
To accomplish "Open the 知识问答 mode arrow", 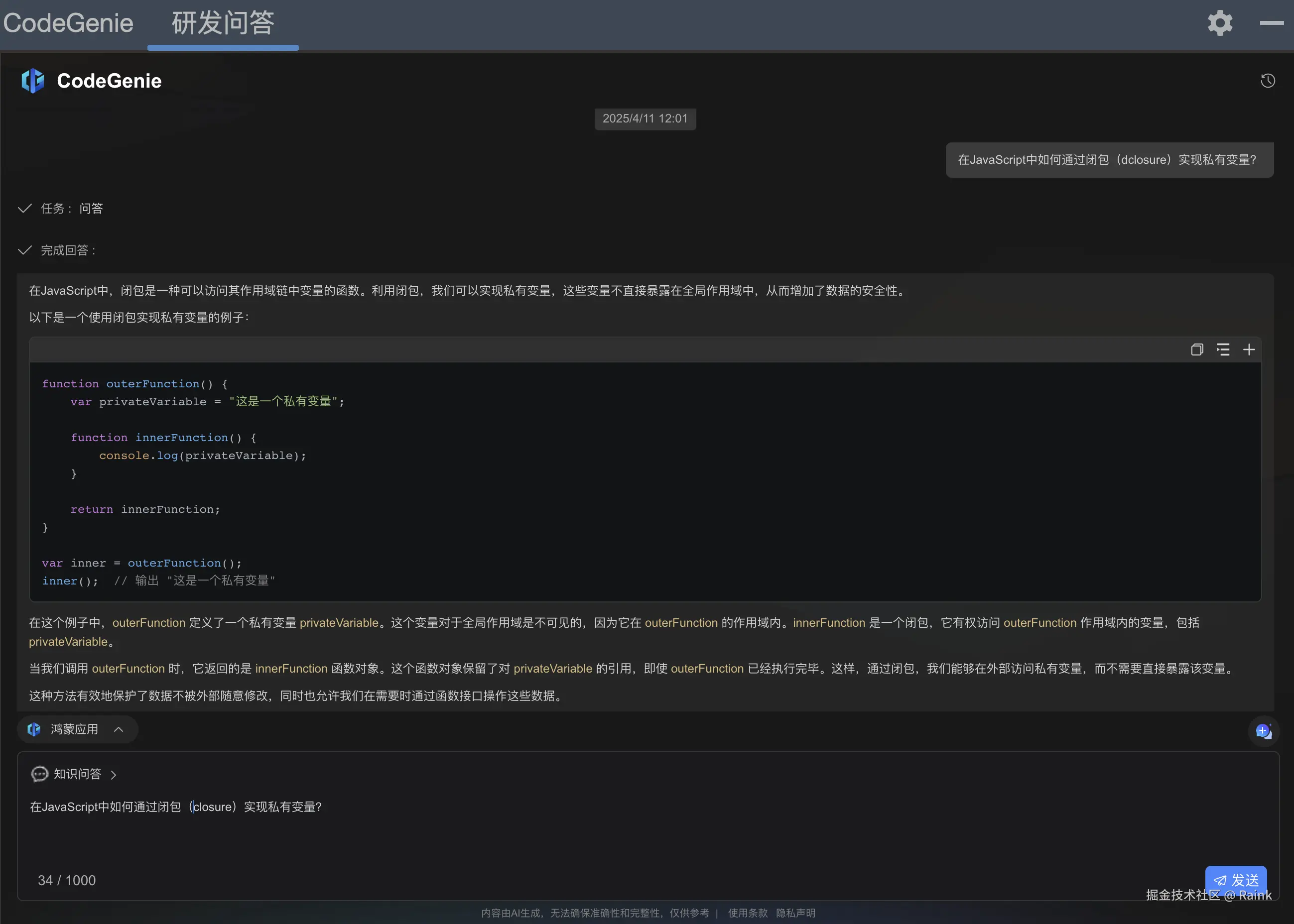I will 113,775.
